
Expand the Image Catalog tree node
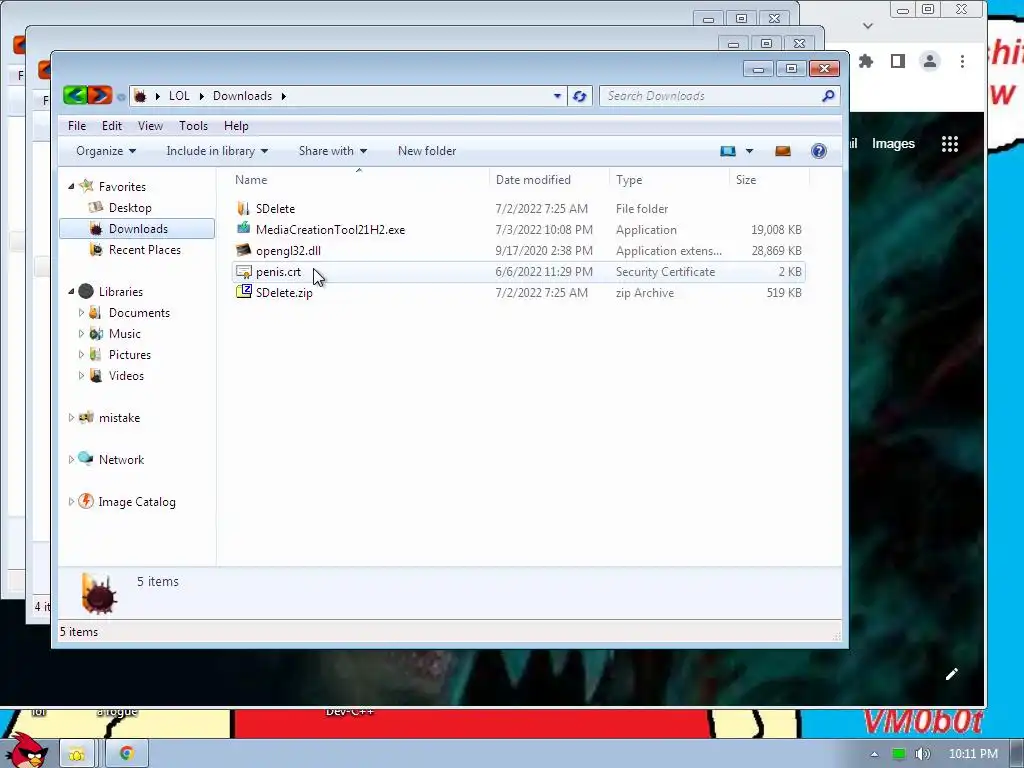click(x=71, y=502)
